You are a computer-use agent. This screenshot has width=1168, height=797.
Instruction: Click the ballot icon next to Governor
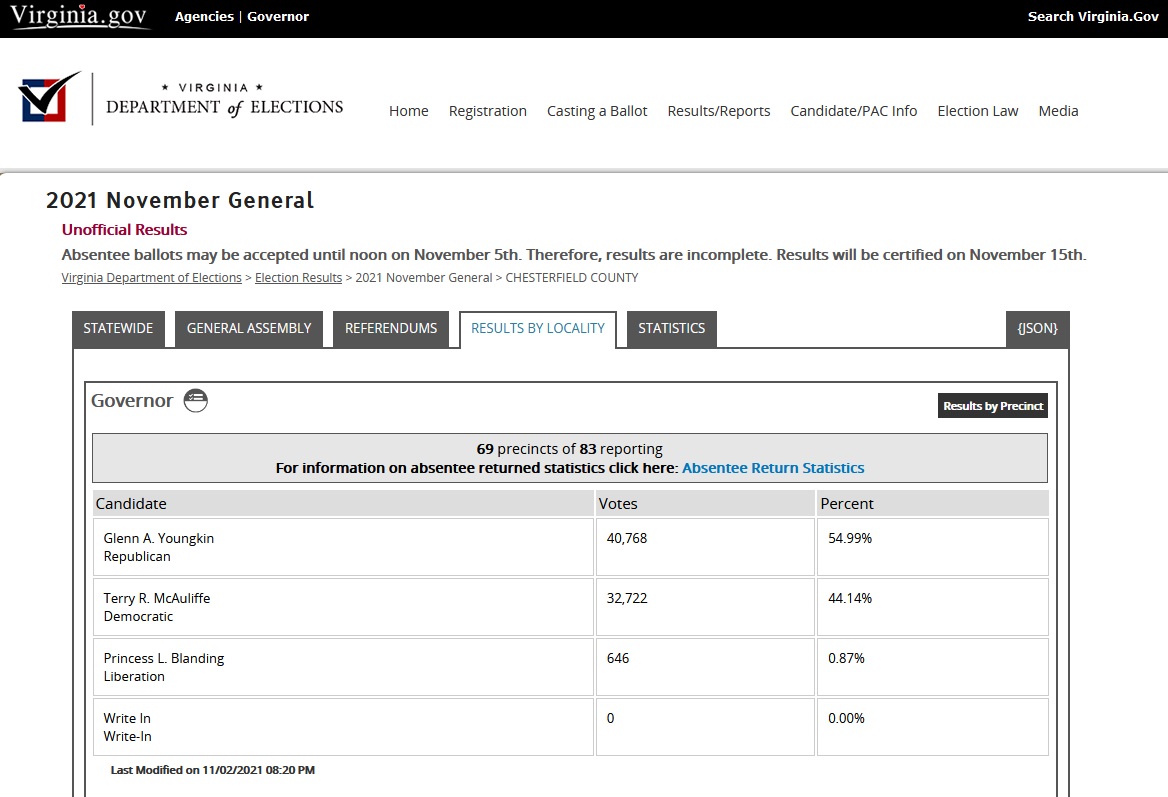click(x=196, y=401)
